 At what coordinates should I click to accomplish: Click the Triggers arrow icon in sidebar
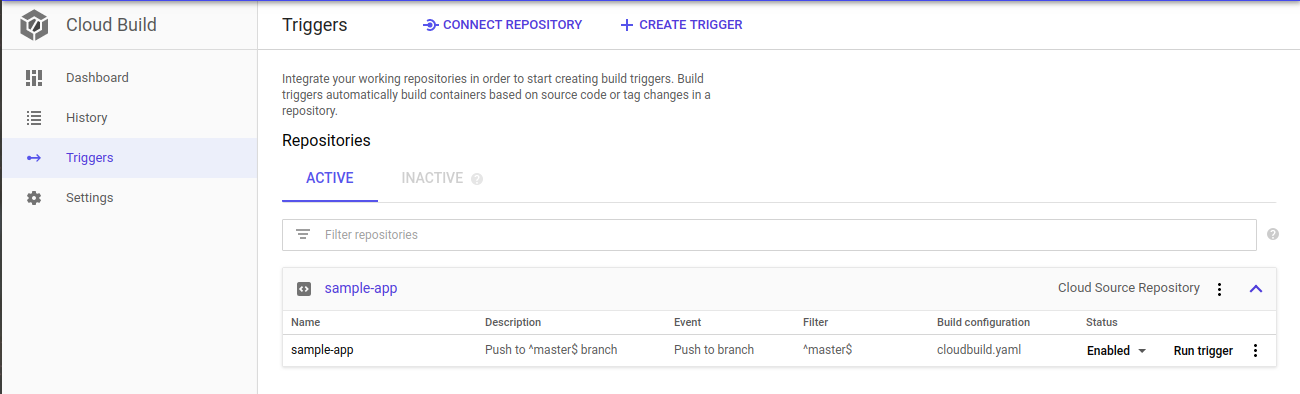pyautogui.click(x=34, y=158)
